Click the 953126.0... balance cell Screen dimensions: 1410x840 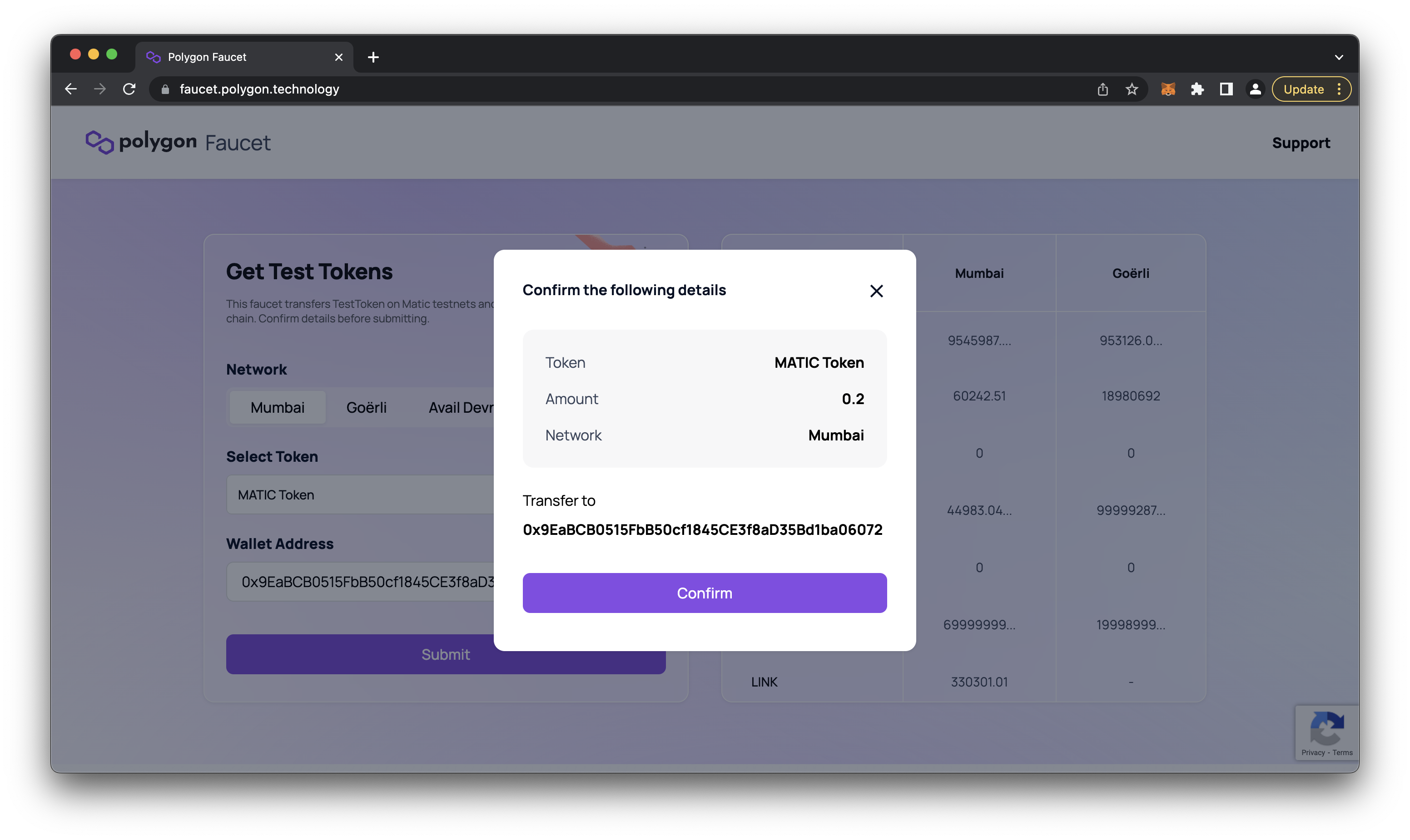click(1130, 340)
